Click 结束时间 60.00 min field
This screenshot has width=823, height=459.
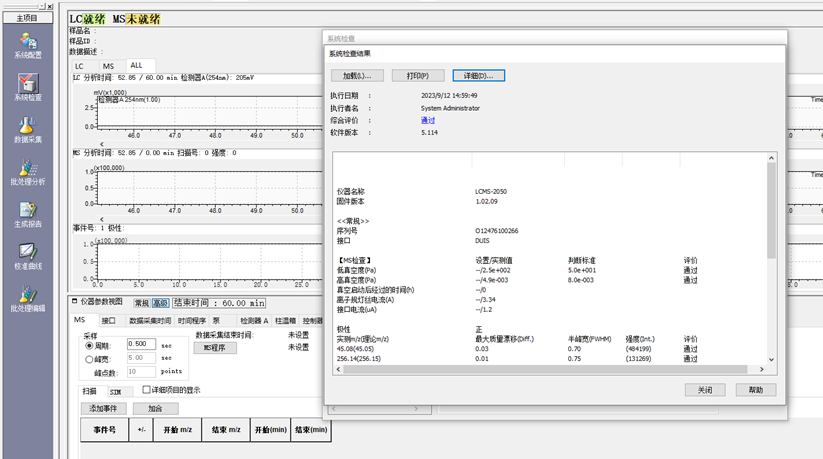[219, 303]
